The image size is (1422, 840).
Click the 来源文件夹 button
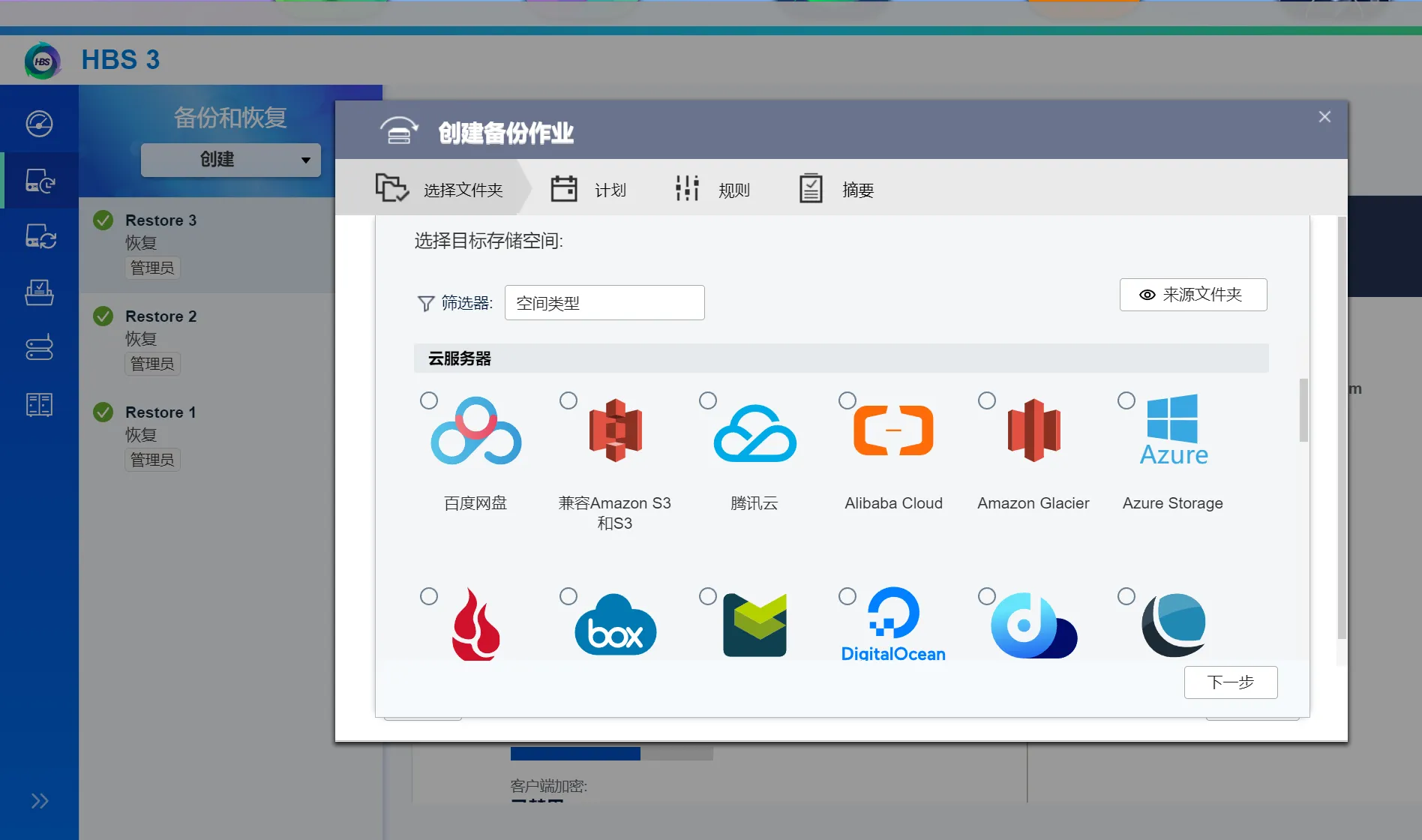click(1192, 295)
